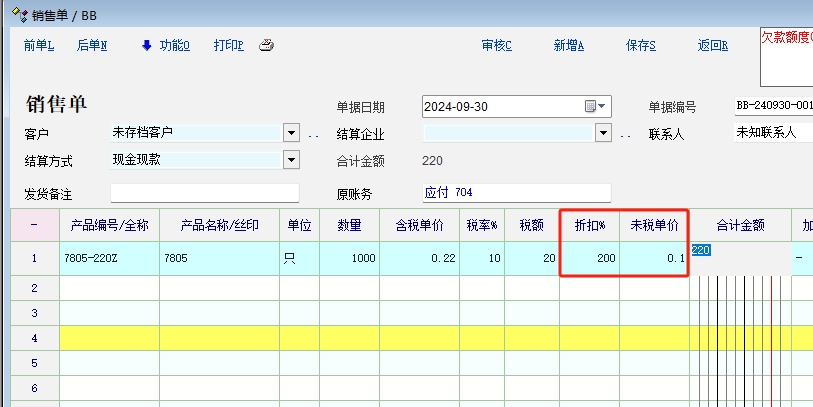This screenshot has width=813, height=407.
Task: Click the blue down-arrow 功能 icon
Action: (x=146, y=45)
